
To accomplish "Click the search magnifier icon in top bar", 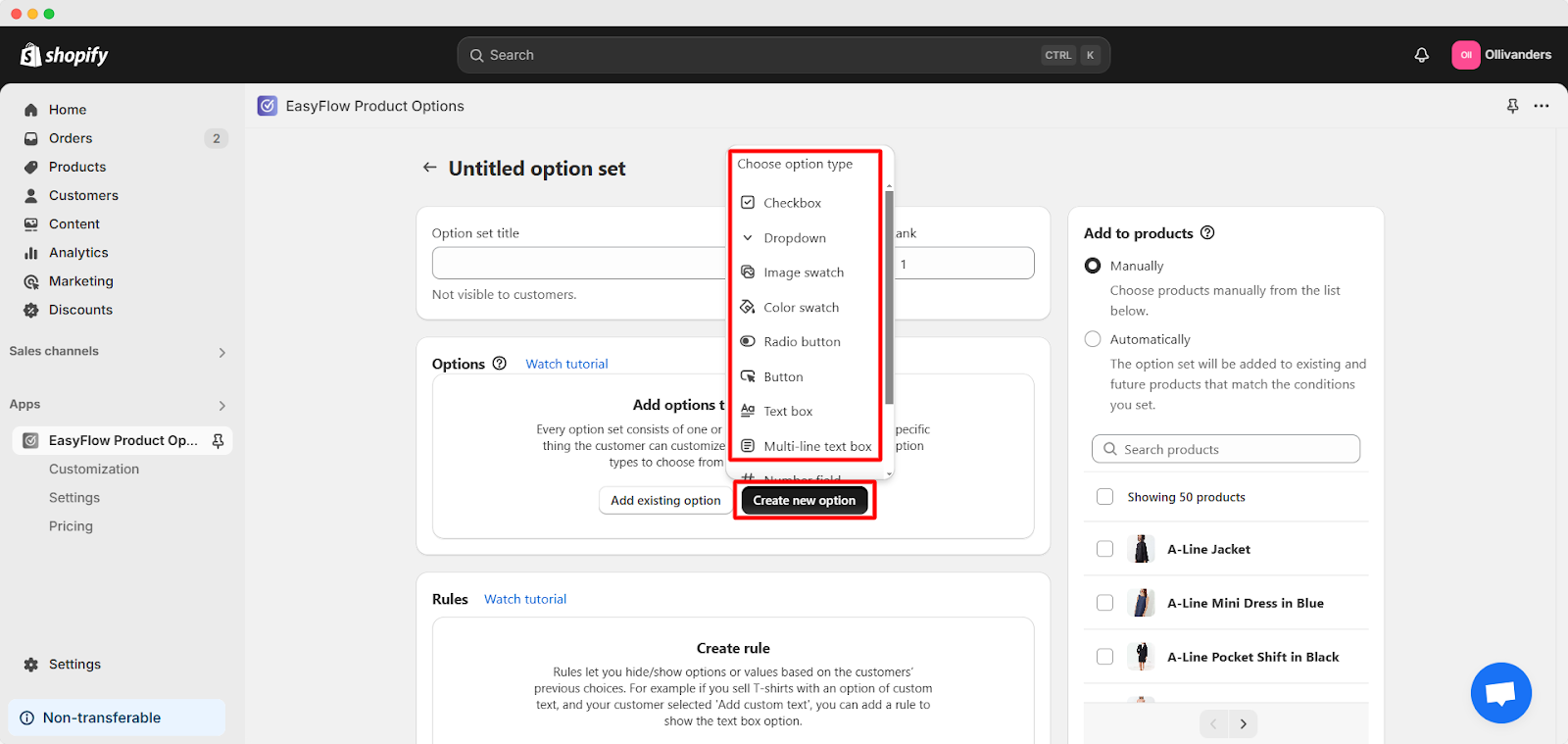I will (477, 55).
